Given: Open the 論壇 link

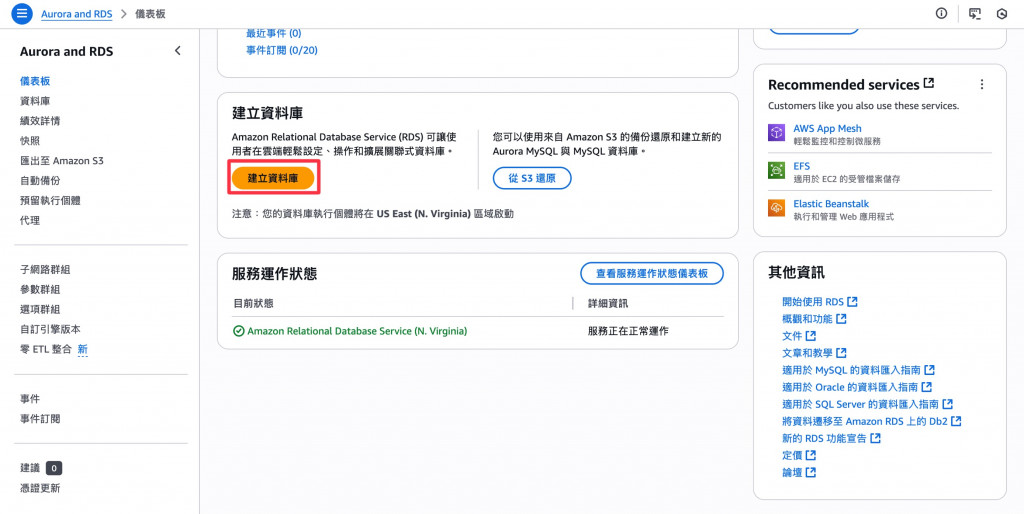Looking at the screenshot, I should (x=799, y=472).
